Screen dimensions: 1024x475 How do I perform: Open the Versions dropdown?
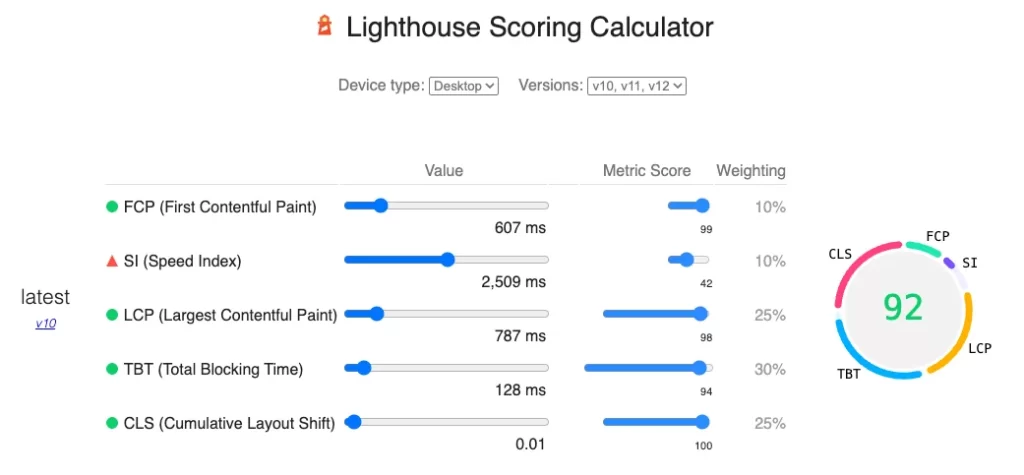(x=637, y=86)
